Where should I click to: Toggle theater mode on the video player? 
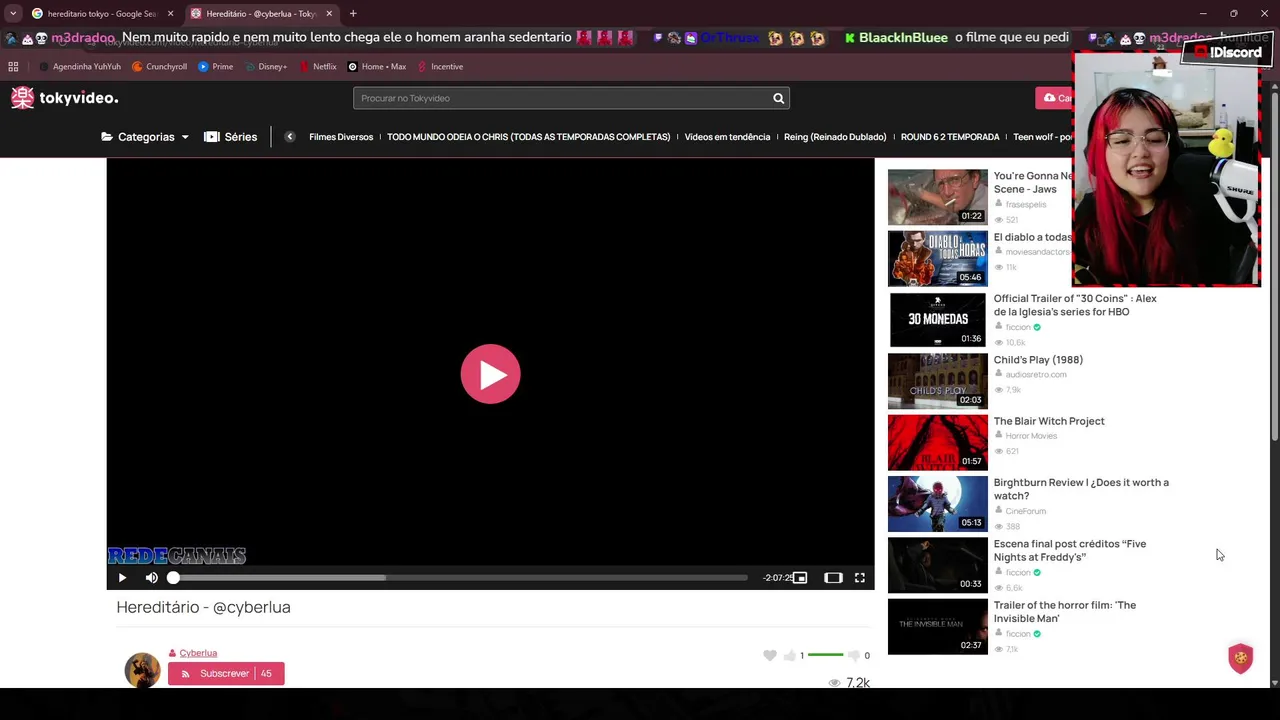click(x=833, y=578)
